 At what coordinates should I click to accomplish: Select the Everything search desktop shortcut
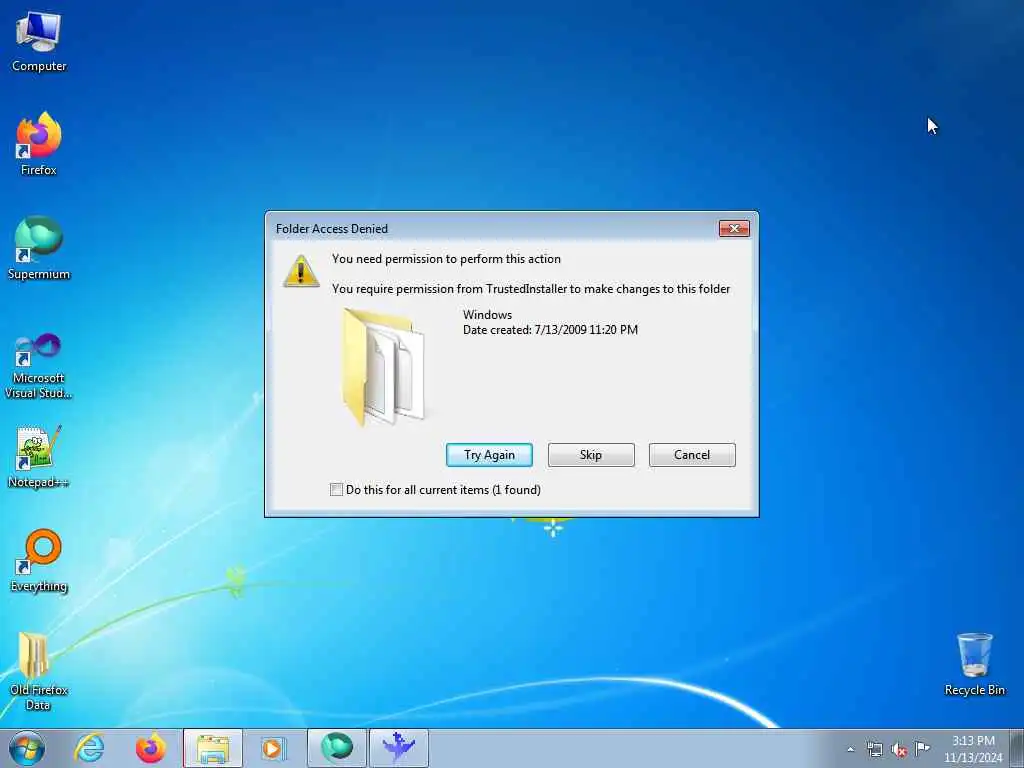pos(39,561)
